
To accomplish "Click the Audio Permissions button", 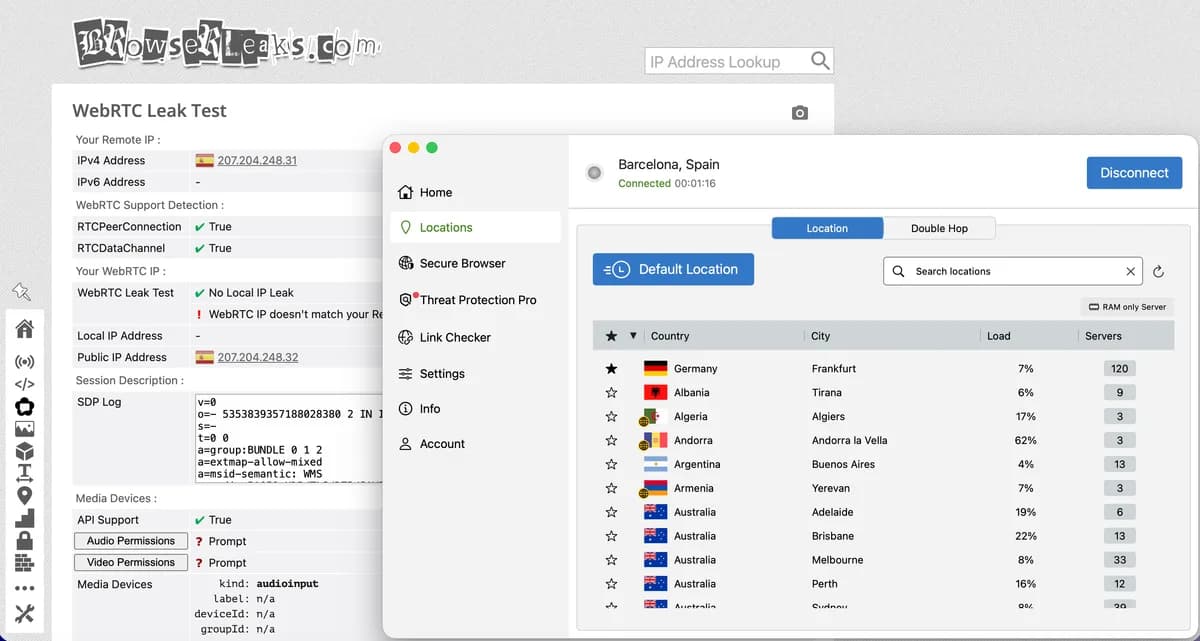I will (x=131, y=541).
